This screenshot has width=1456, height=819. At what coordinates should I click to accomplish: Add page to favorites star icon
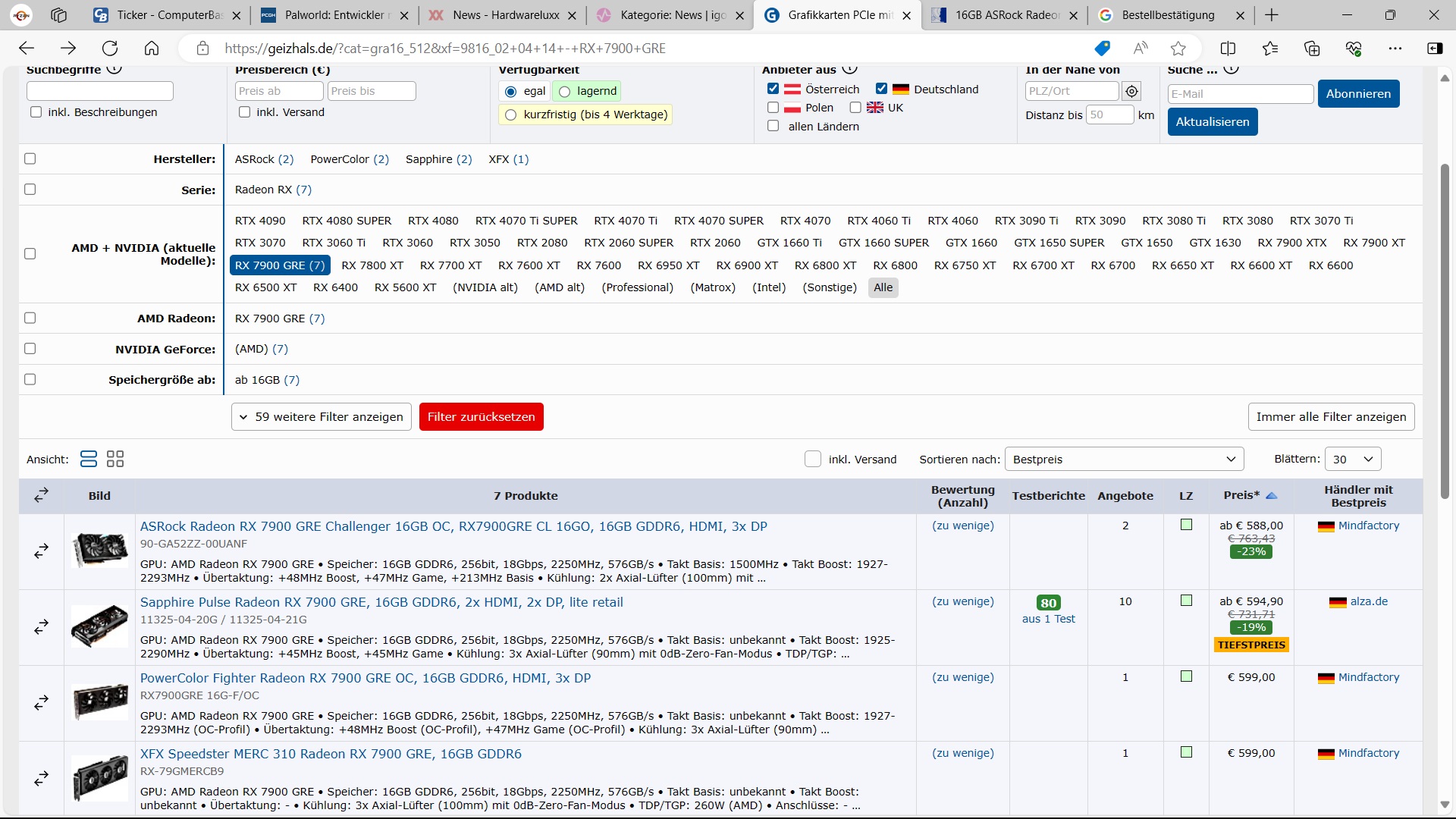click(1178, 49)
